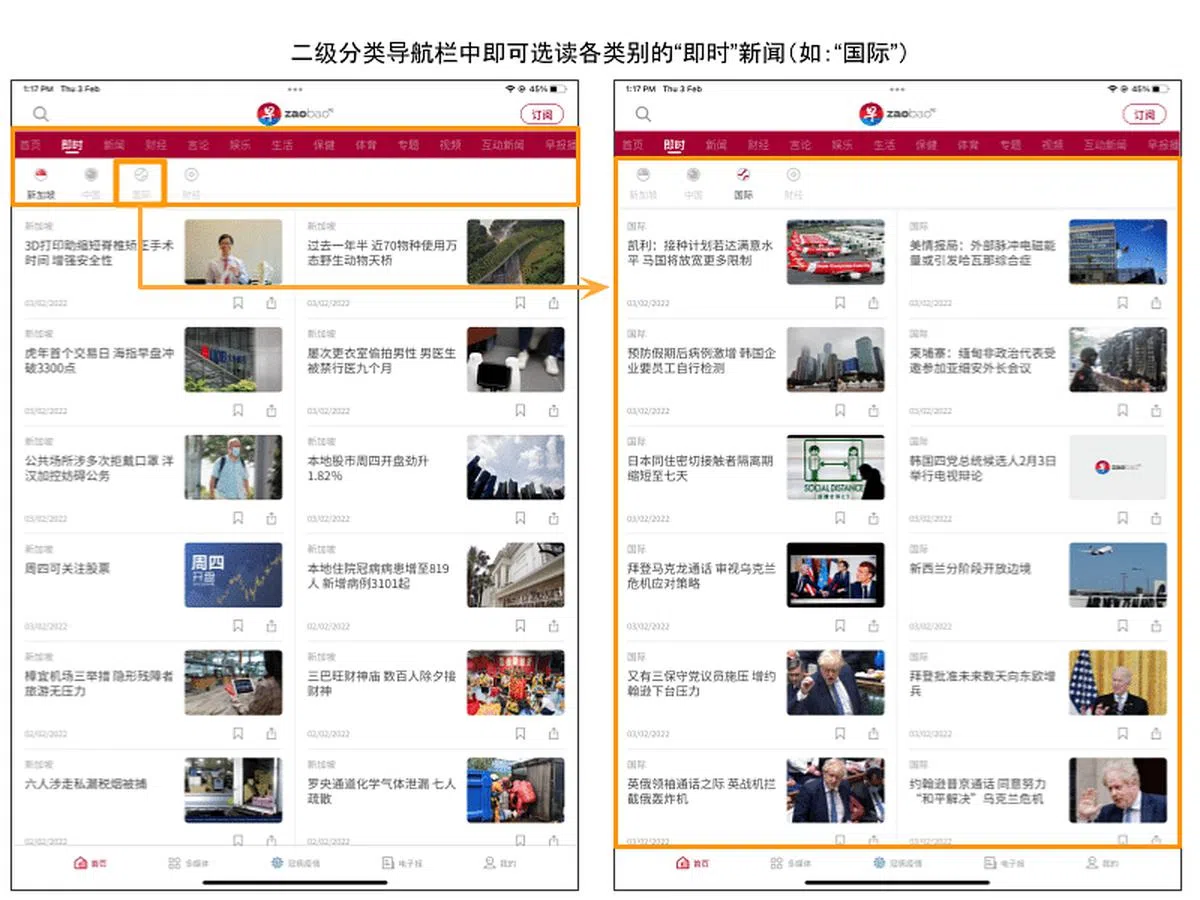This screenshot has height=900, width=1200.
Task: Select 国际 category icon in the left screen
Action: [141, 182]
